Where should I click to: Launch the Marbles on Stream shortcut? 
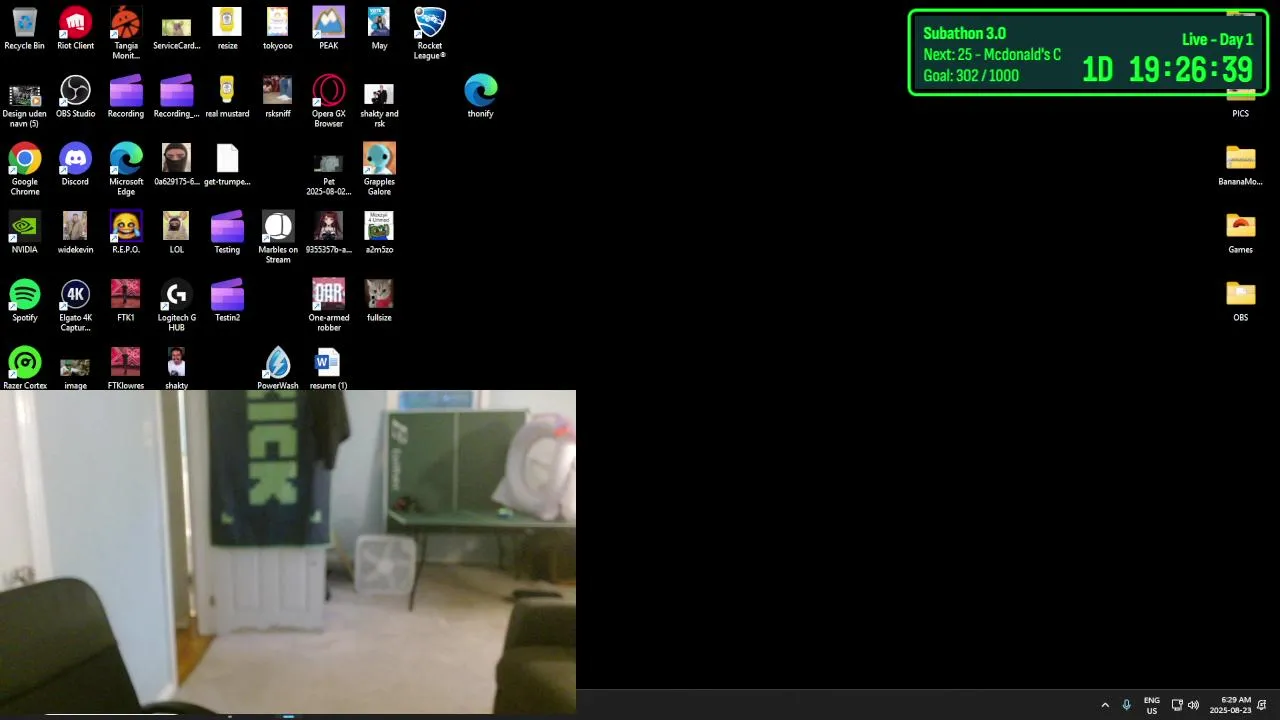tap(278, 237)
